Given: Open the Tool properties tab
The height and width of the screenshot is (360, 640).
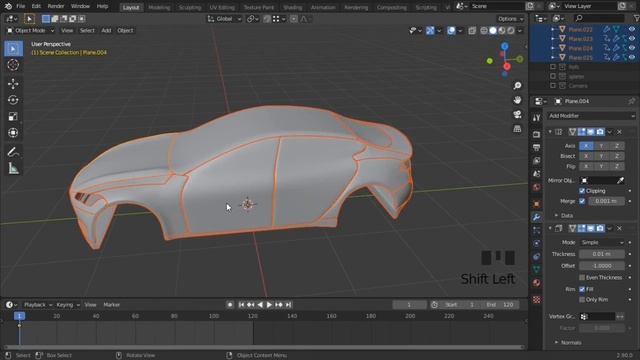Looking at the screenshot, I should click(x=537, y=118).
